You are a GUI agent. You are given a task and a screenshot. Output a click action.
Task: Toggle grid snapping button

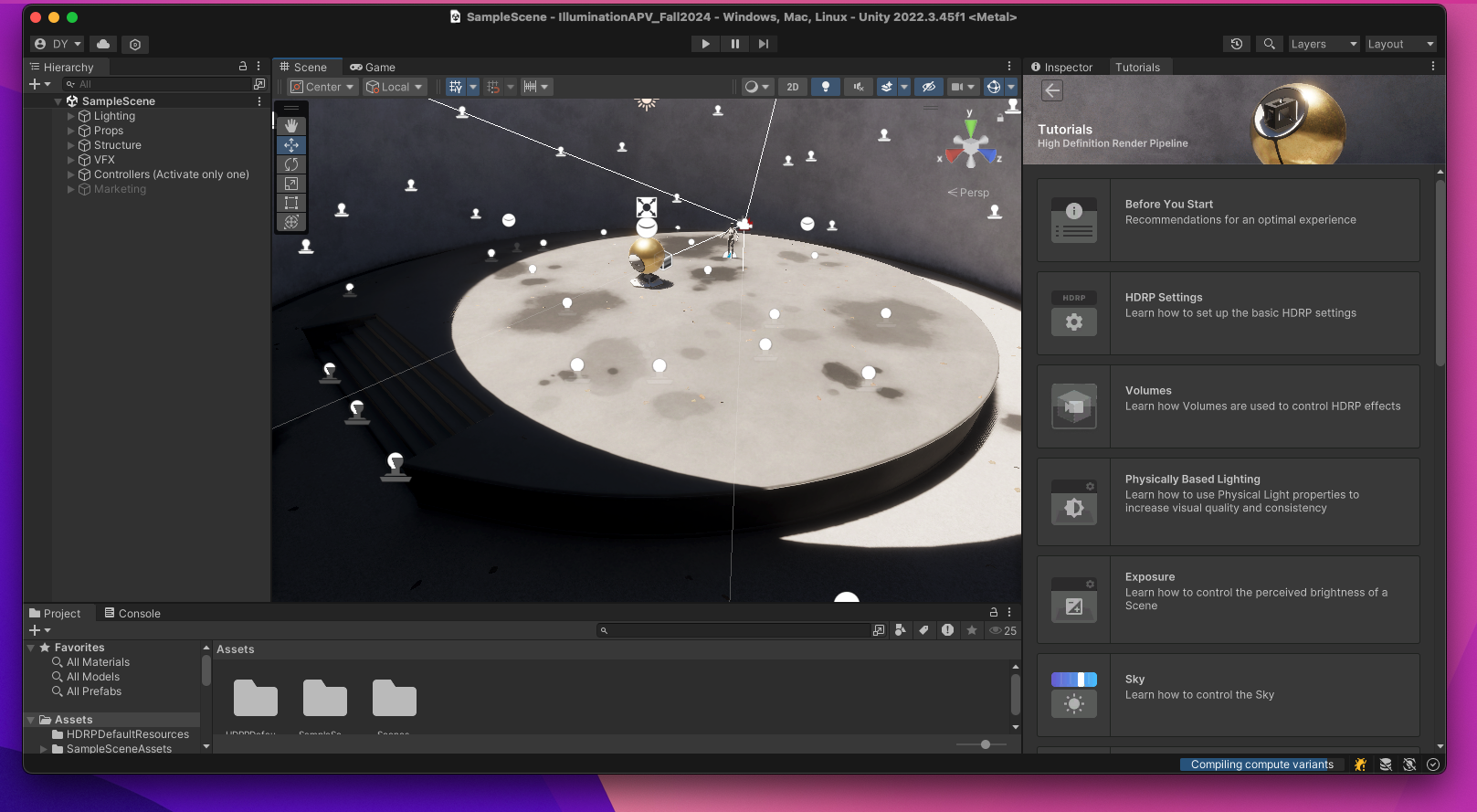click(493, 87)
